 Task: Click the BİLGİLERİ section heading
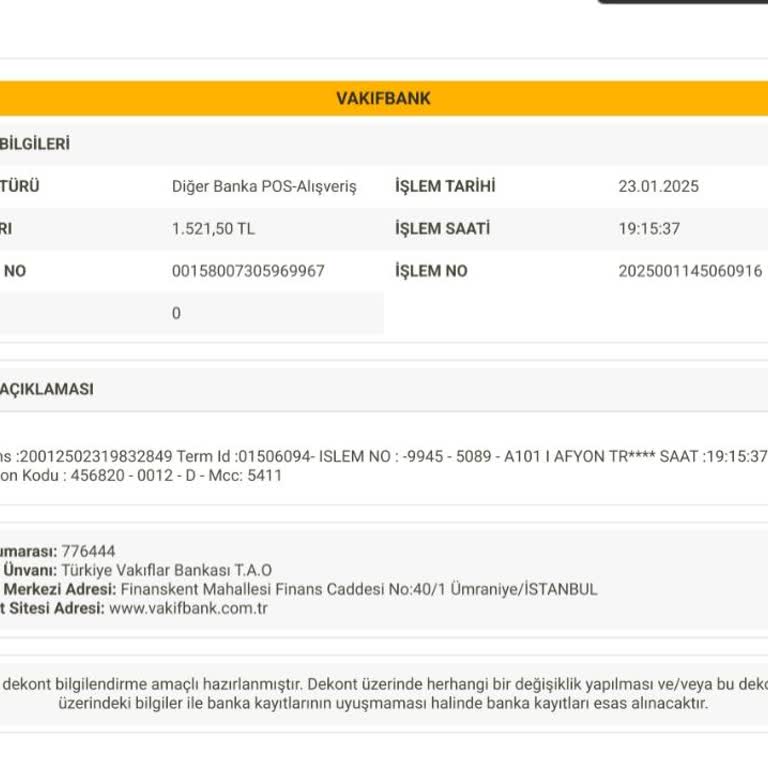point(35,144)
